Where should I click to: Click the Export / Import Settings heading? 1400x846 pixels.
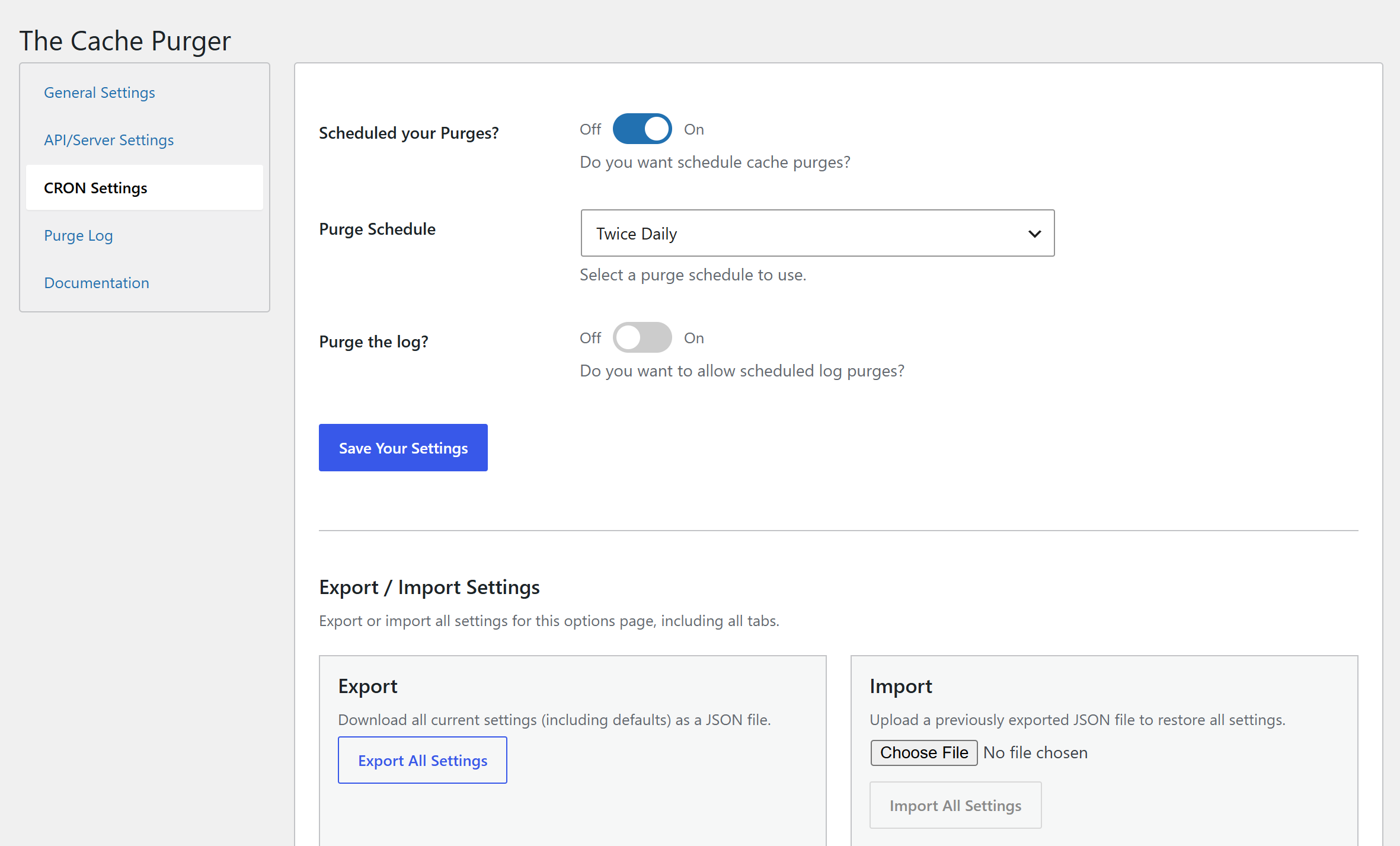pos(429,587)
